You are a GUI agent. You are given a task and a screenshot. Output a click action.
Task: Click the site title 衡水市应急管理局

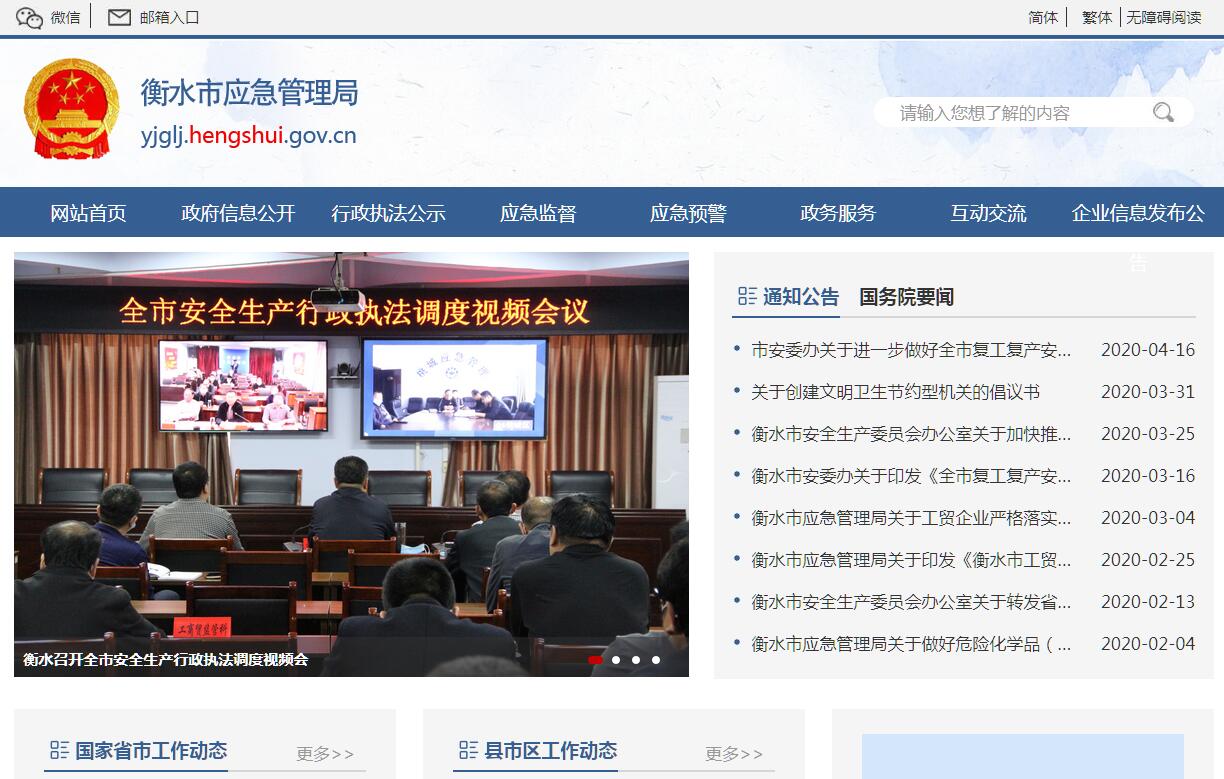[x=249, y=93]
